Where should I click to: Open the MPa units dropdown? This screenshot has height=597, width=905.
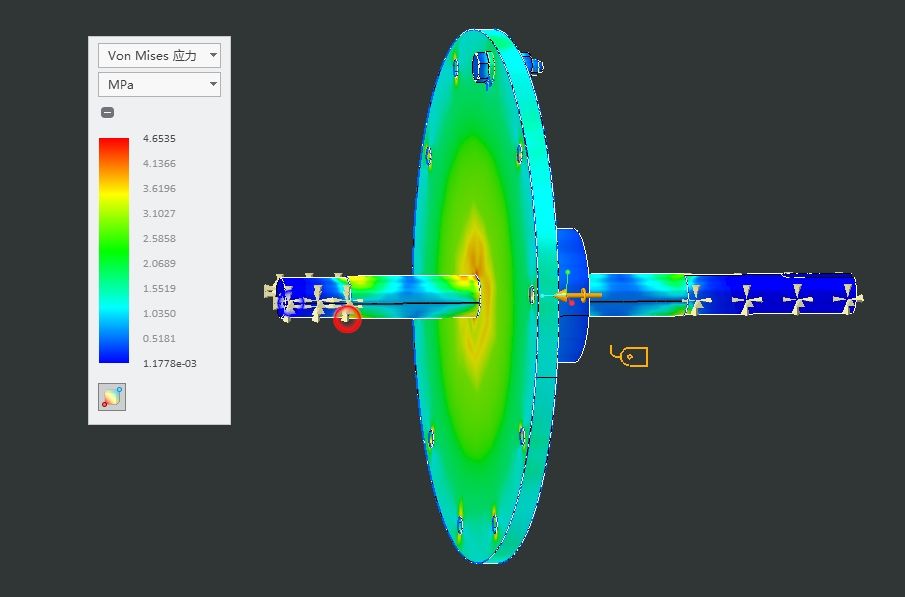pyautogui.click(x=159, y=85)
